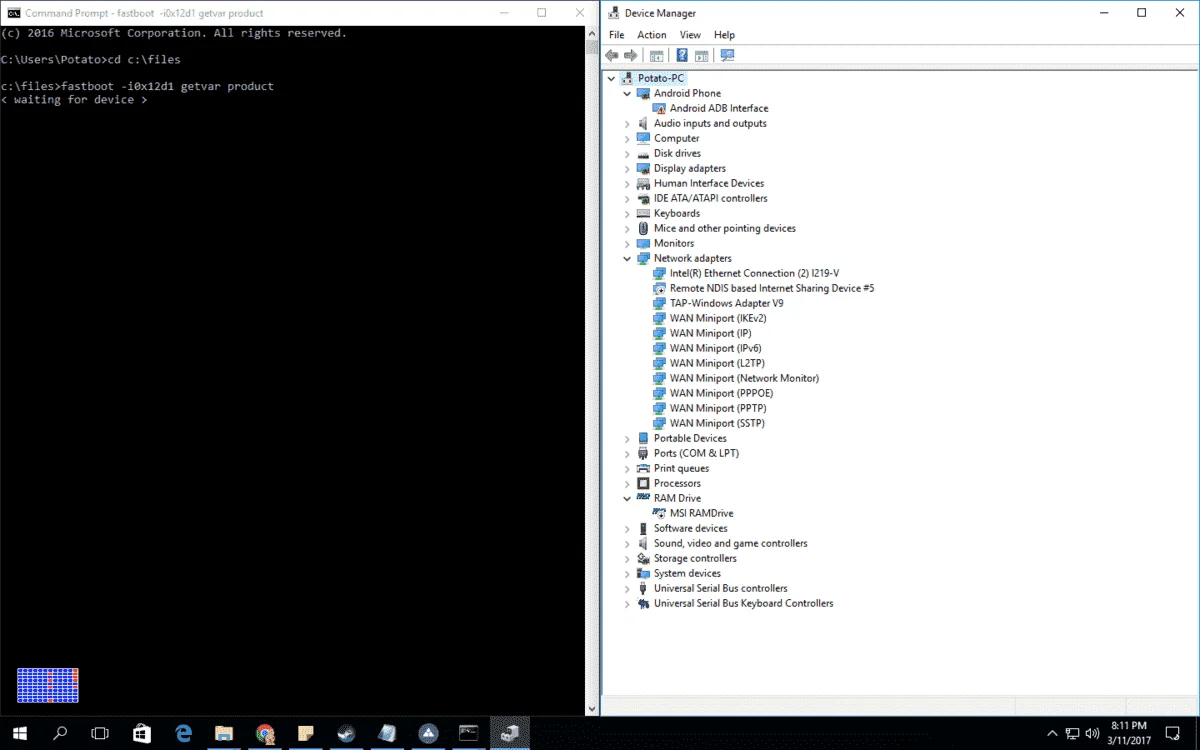Click the show/hide action pane toolbar icon
This screenshot has height=750, width=1200.
click(x=702, y=56)
